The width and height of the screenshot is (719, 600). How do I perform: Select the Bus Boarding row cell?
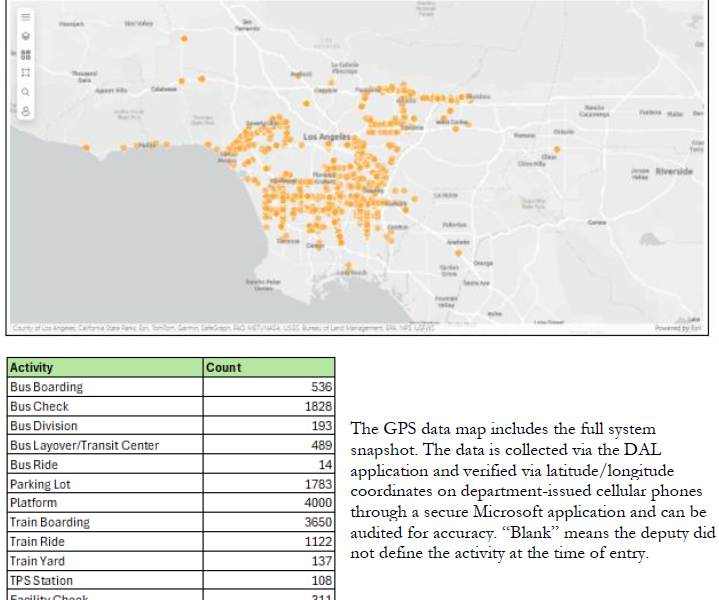click(105, 387)
